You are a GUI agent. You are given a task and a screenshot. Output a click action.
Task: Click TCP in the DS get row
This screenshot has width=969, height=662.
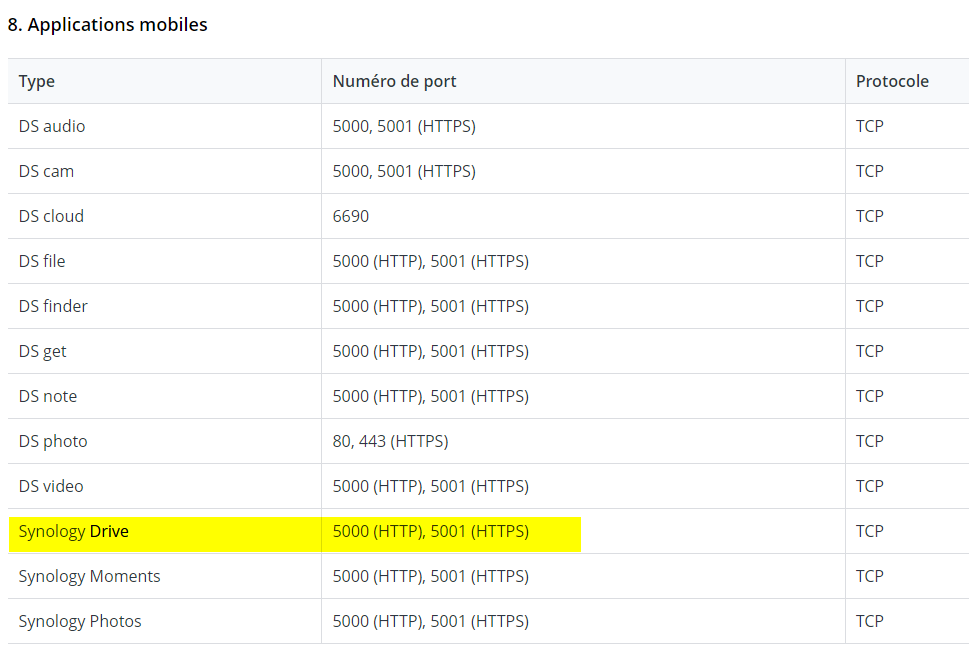(870, 351)
